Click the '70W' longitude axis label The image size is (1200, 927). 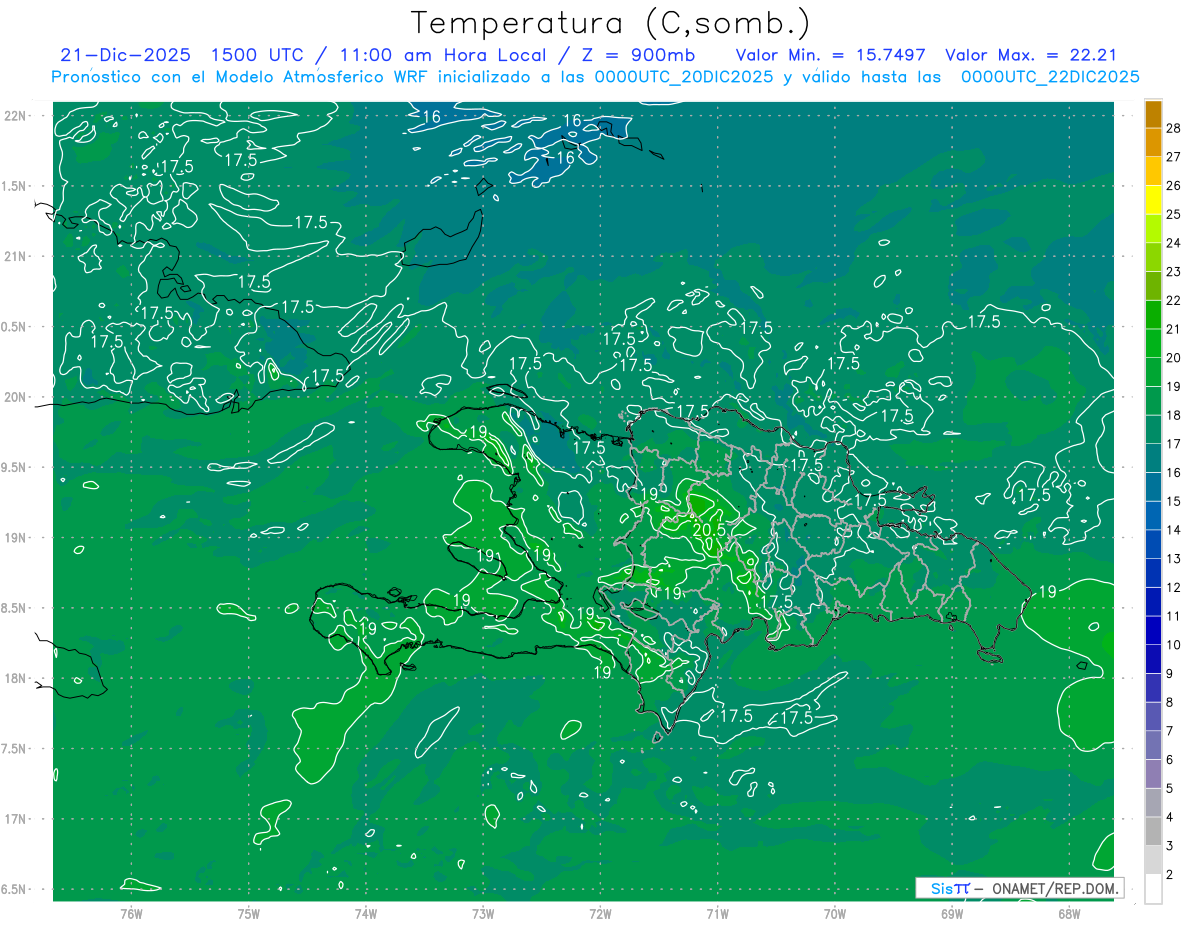[834, 913]
